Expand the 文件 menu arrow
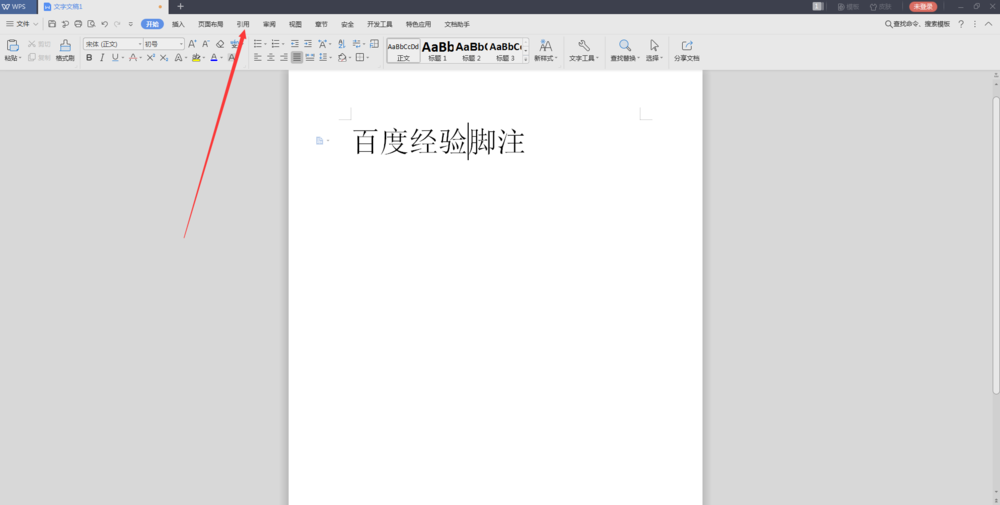 click(36, 24)
